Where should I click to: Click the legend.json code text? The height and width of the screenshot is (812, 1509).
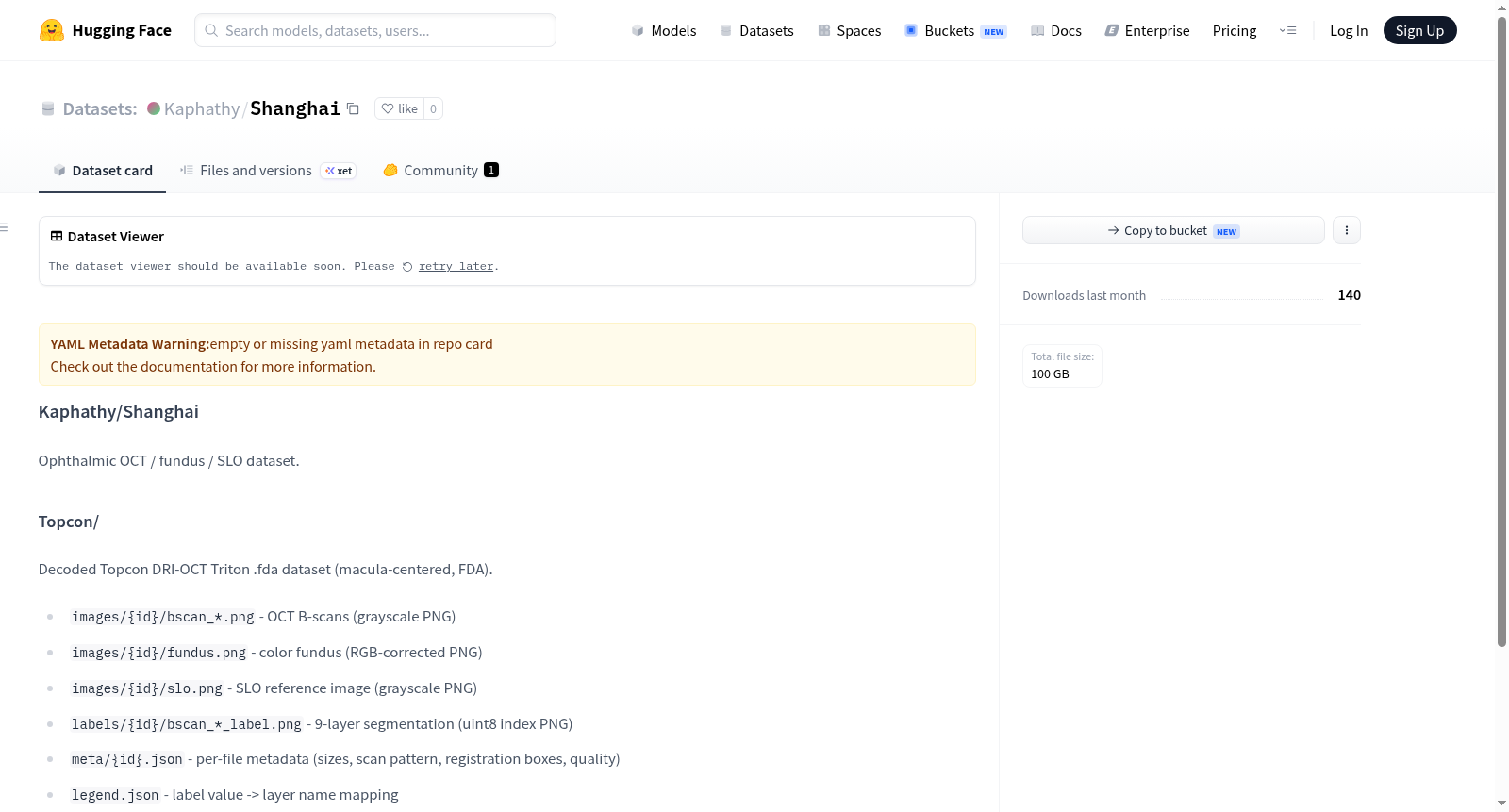click(115, 795)
